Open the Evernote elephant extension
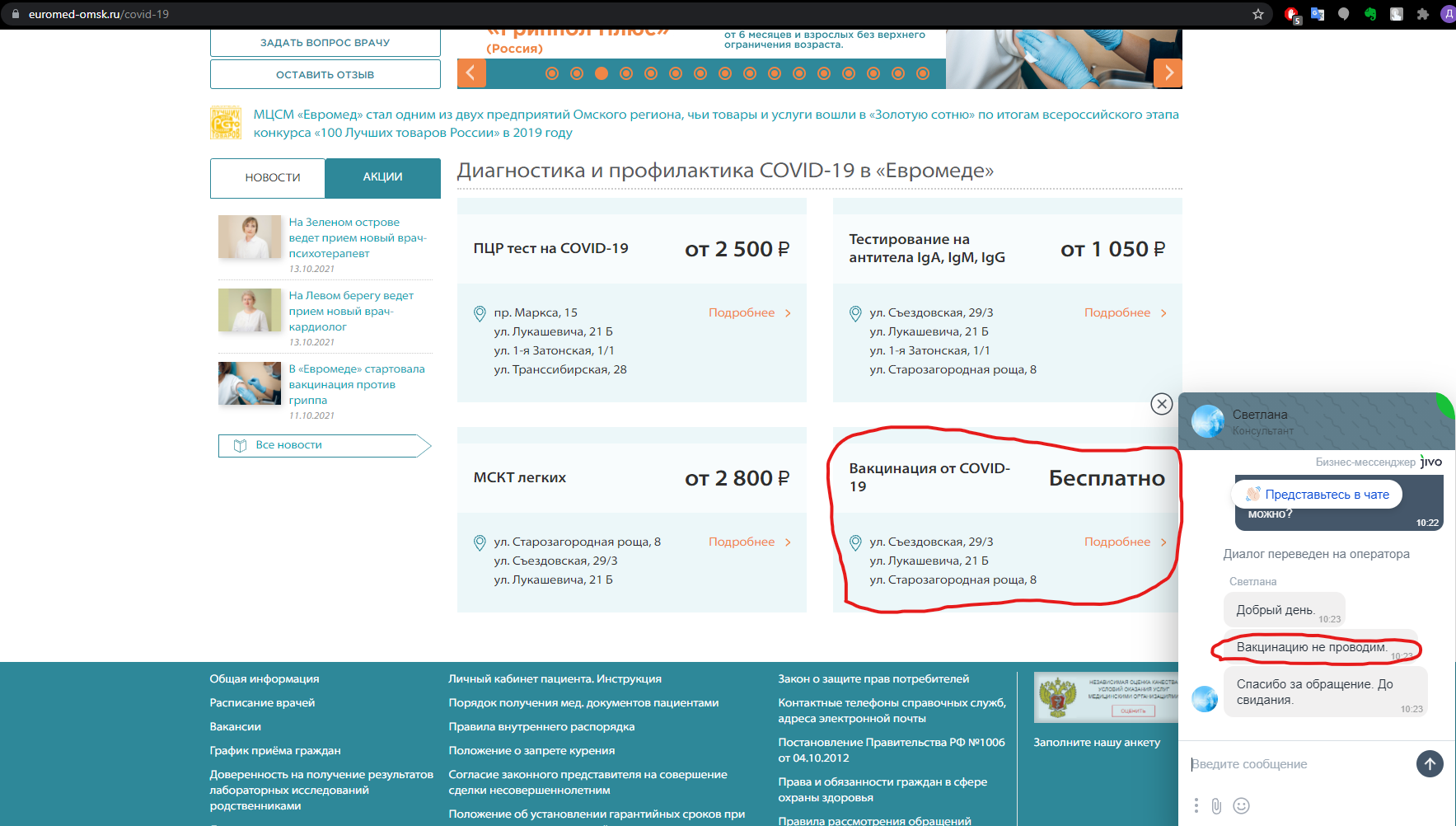 pyautogui.click(x=1370, y=14)
